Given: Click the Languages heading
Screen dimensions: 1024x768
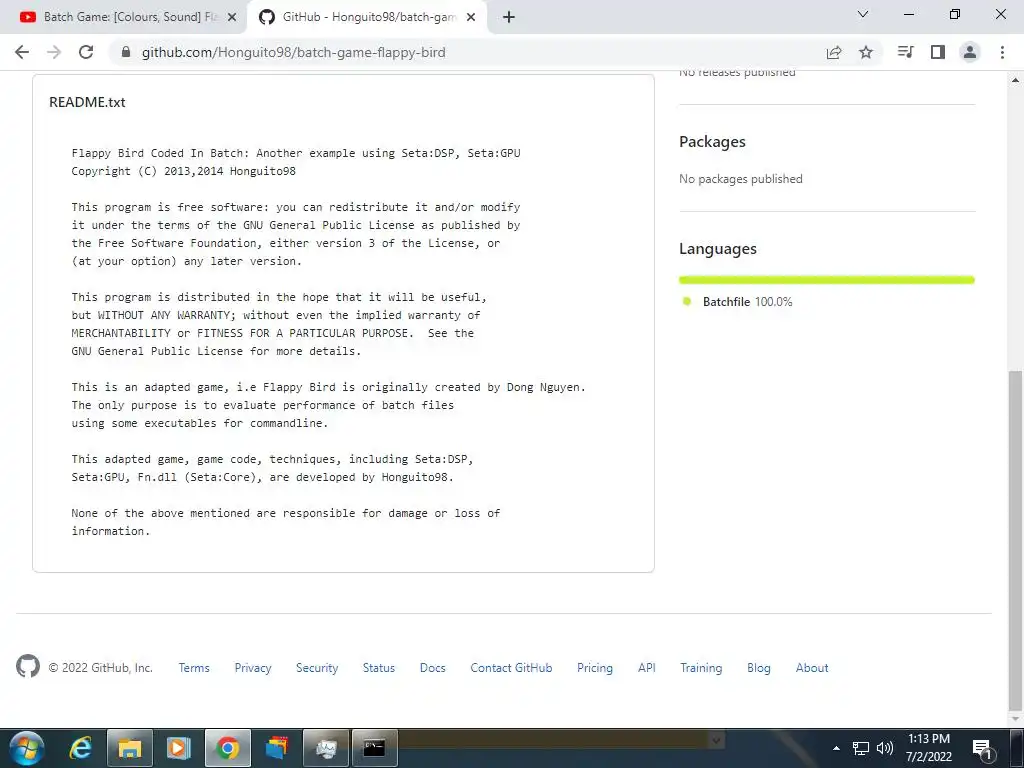Looking at the screenshot, I should [x=718, y=249].
